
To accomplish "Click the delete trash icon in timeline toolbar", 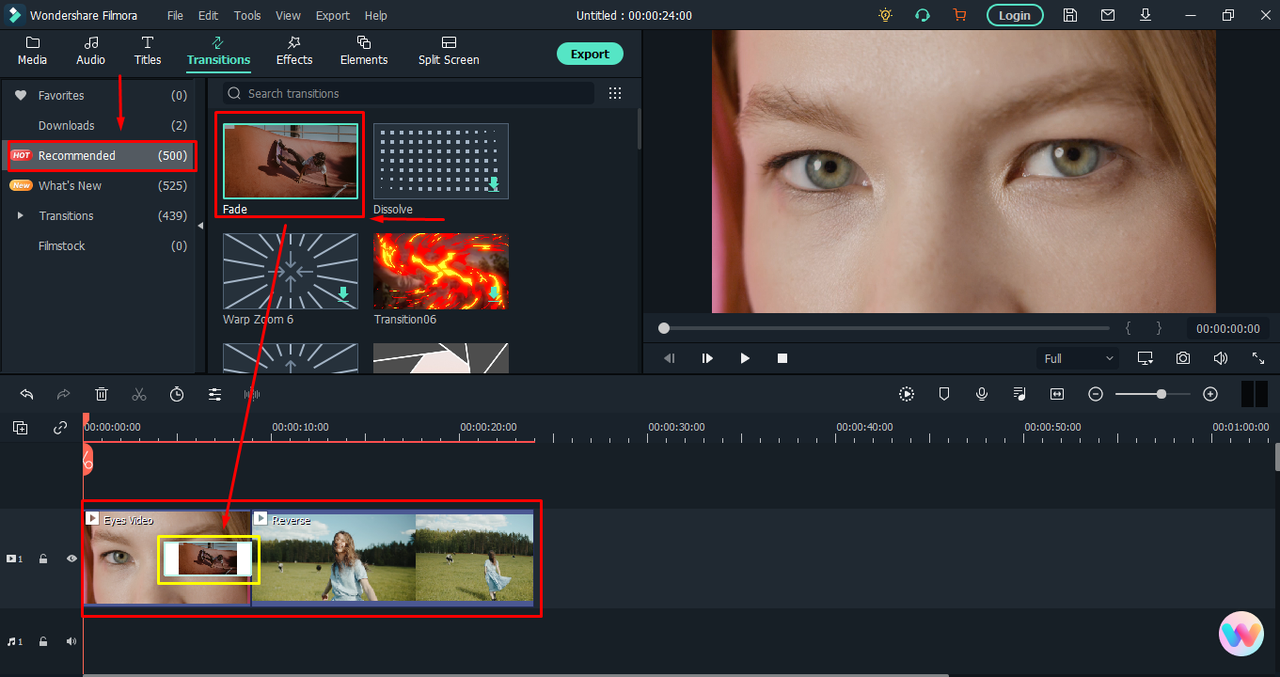I will 101,395.
